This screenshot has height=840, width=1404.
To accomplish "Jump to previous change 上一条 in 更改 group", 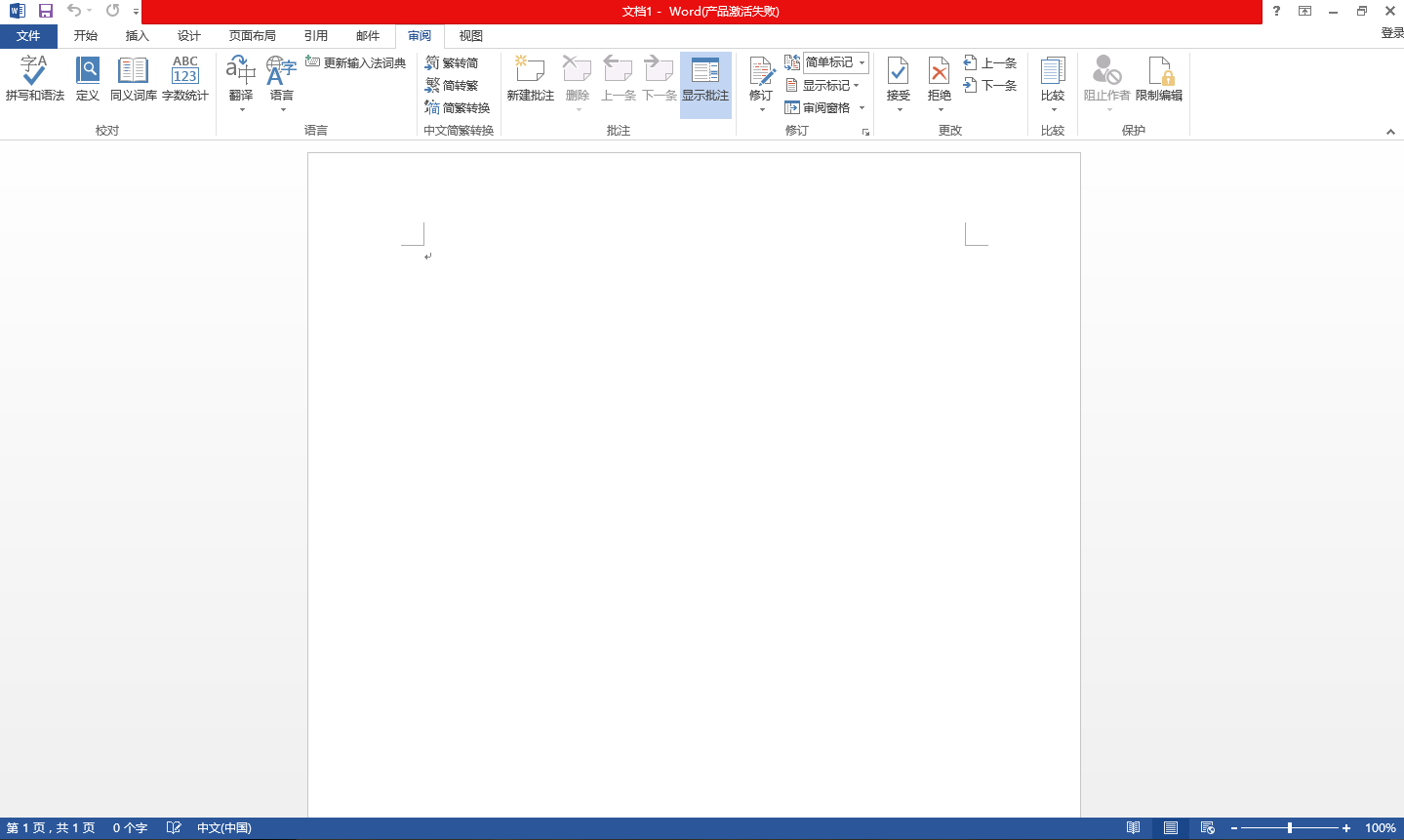I will 989,62.
